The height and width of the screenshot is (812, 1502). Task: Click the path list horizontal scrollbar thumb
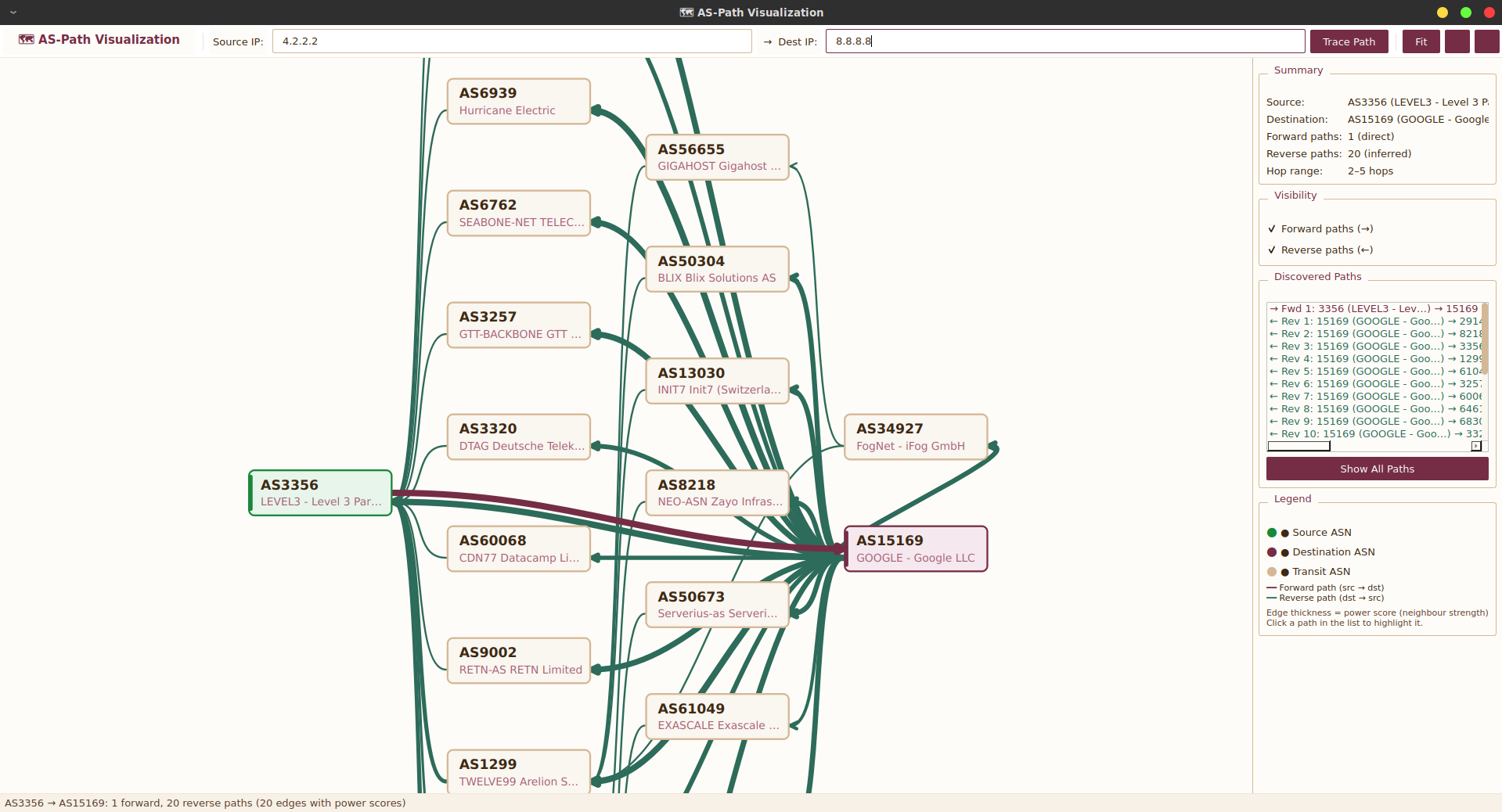tap(1298, 446)
